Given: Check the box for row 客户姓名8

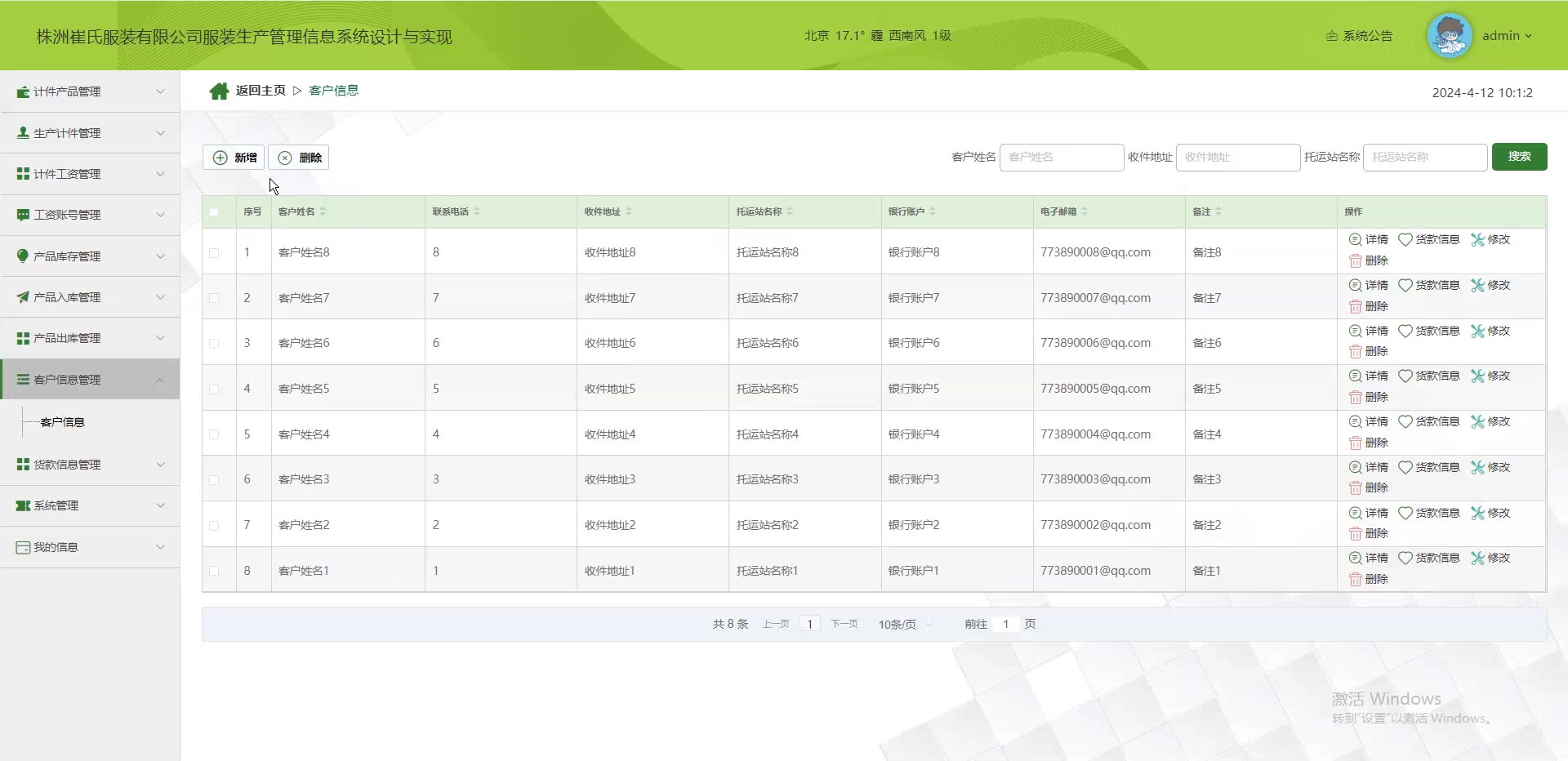Looking at the screenshot, I should tap(214, 253).
